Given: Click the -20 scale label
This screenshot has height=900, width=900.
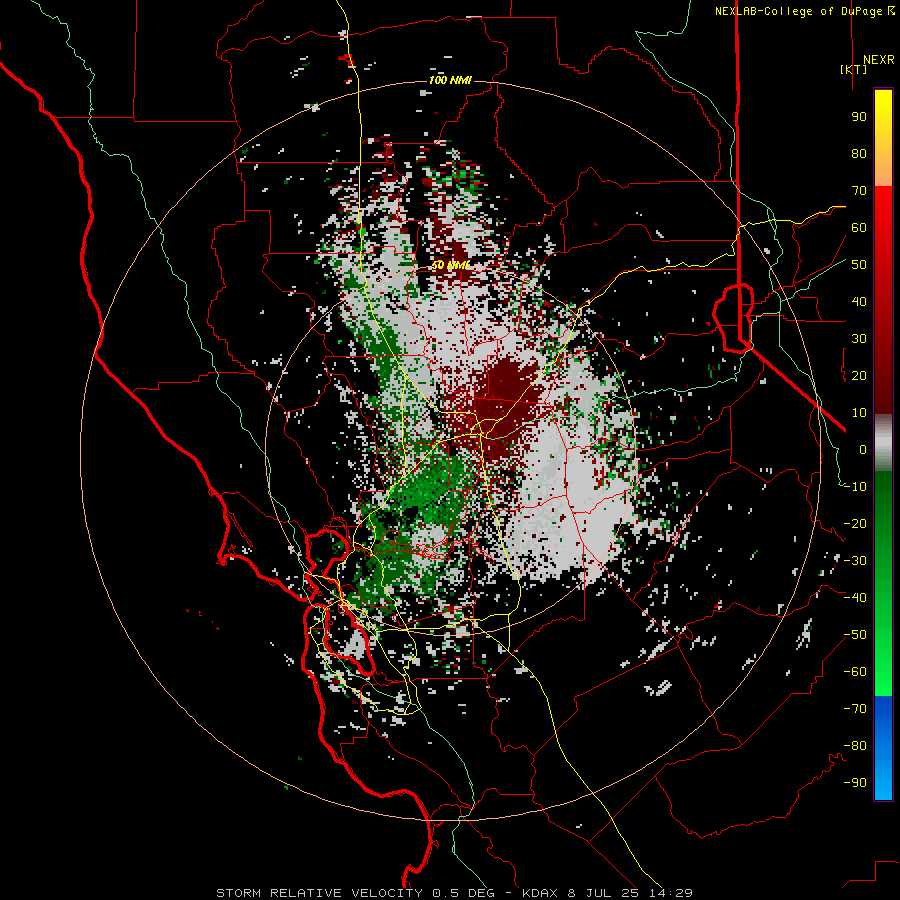Looking at the screenshot, I should click(855, 524).
